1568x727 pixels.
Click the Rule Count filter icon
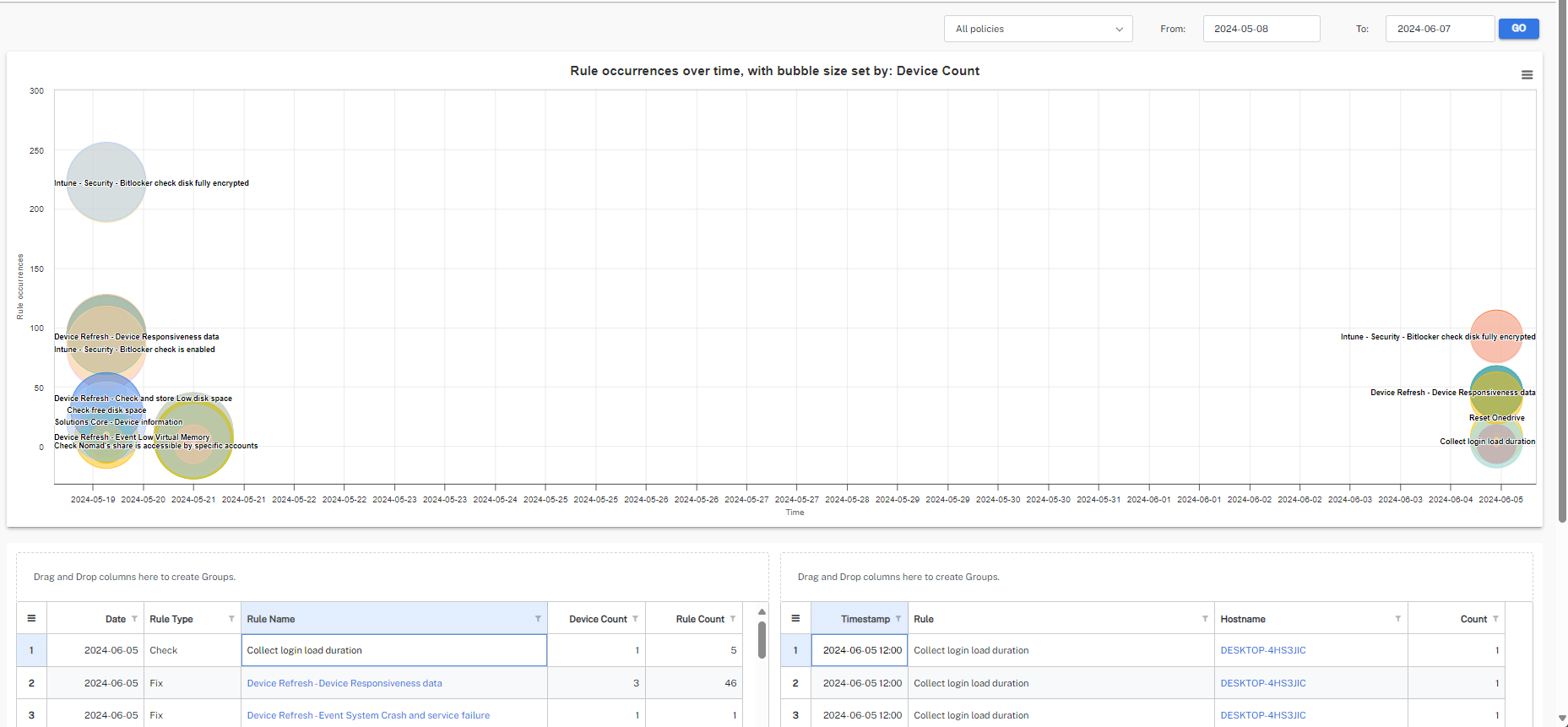pyautogui.click(x=732, y=619)
